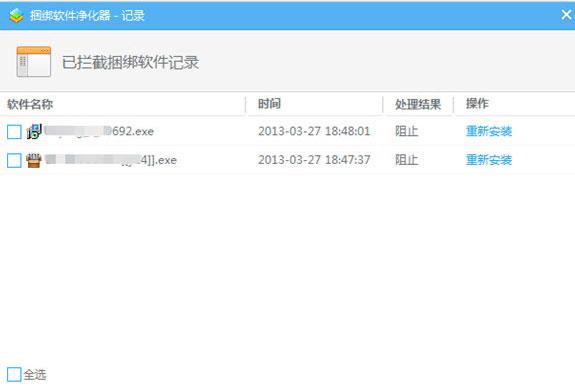Screen dimensions: 575x389
Task: Click 阻止 result in 692.exe row
Action: 406,131
